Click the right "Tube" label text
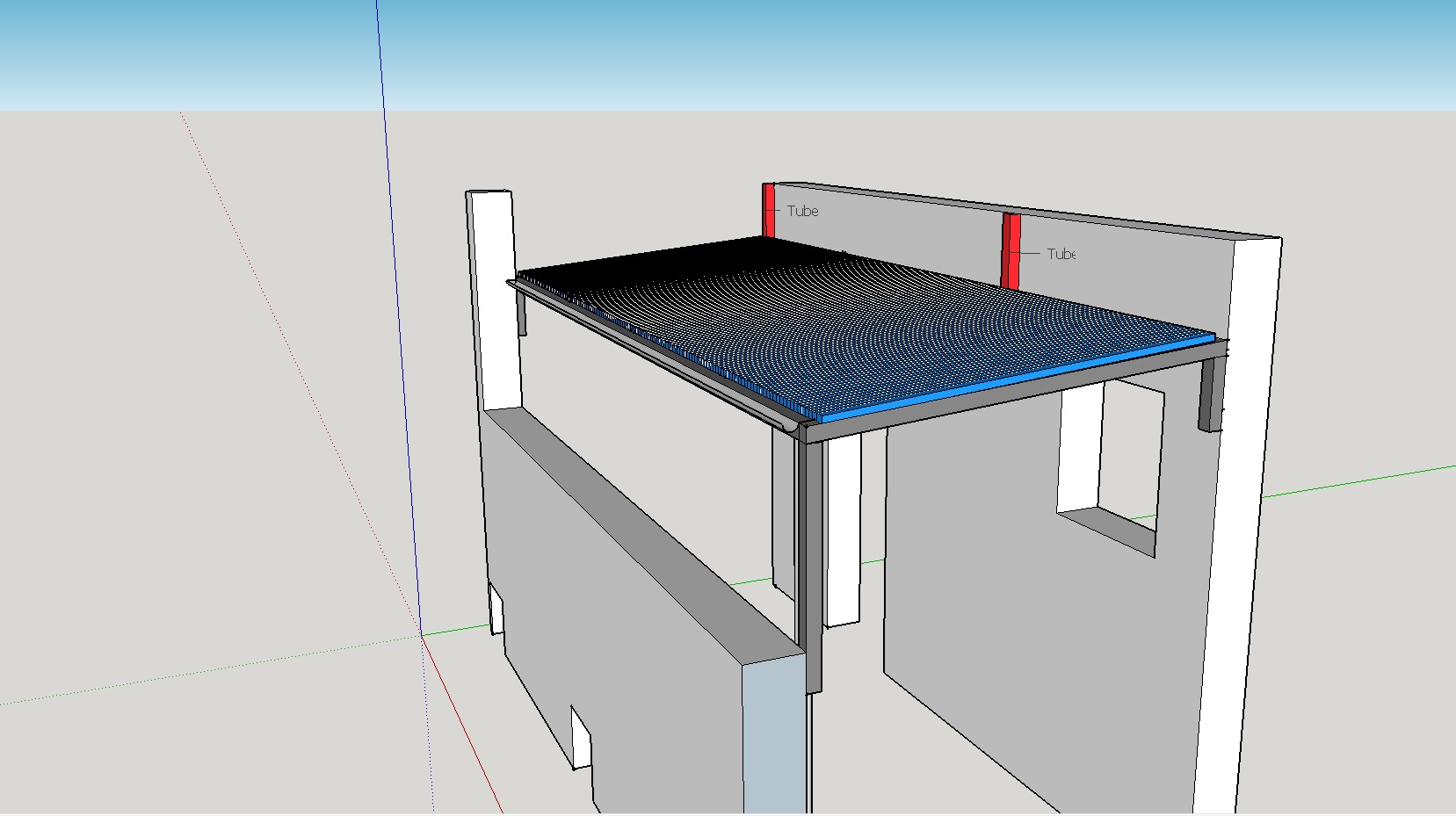Viewport: 1456px width, 816px height. coord(1061,254)
